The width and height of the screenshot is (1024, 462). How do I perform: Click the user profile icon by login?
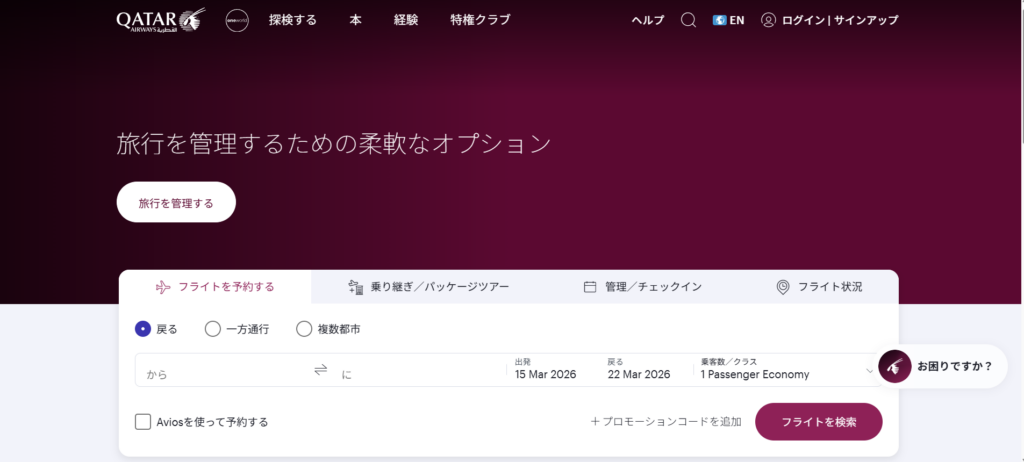point(768,20)
